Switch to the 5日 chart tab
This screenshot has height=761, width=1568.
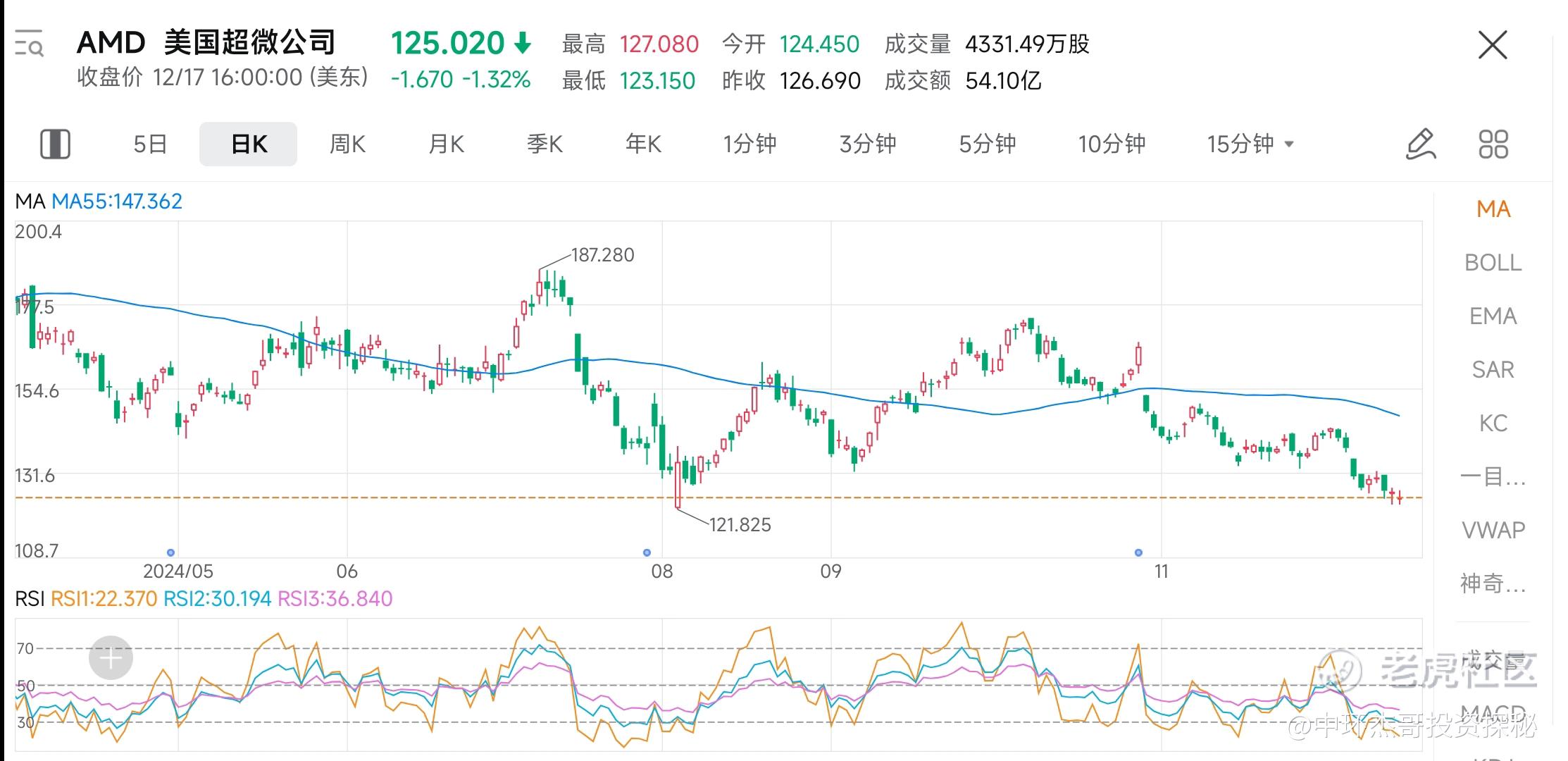(150, 144)
